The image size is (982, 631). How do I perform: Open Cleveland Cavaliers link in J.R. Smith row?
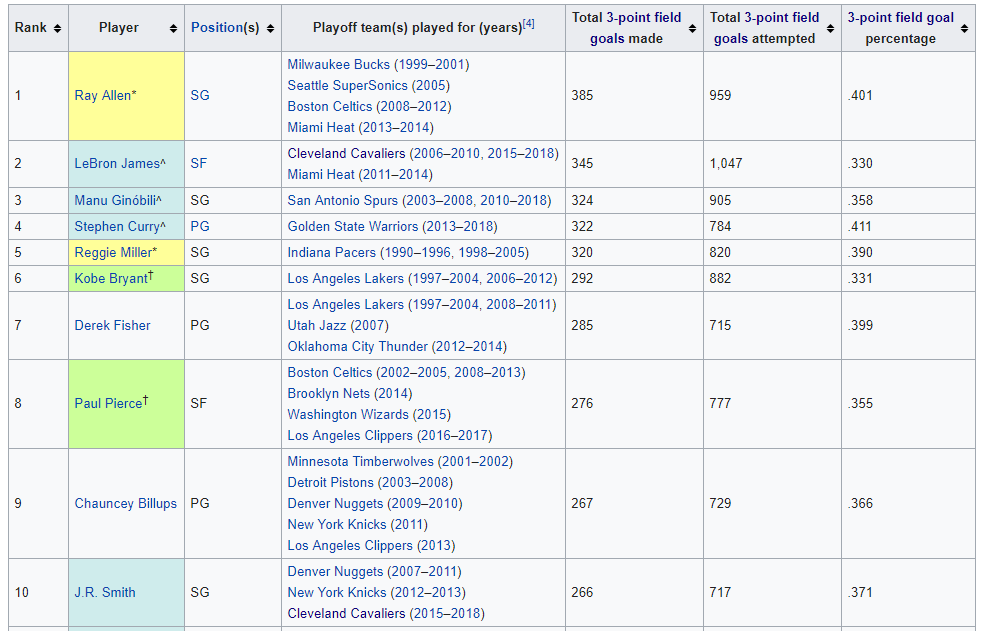(346, 613)
